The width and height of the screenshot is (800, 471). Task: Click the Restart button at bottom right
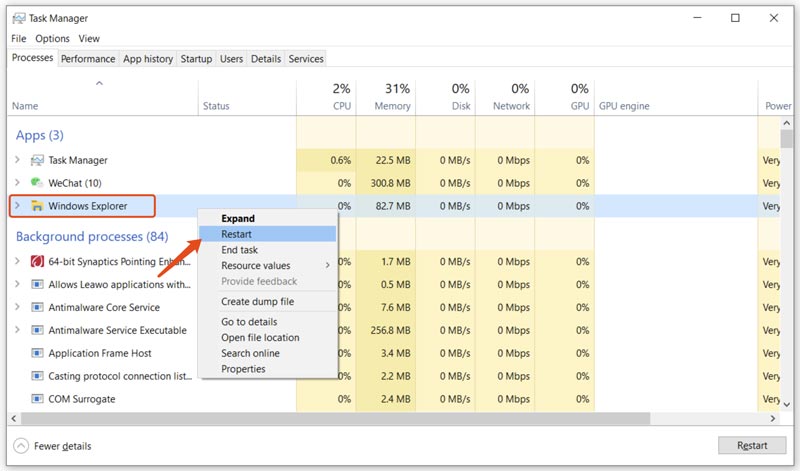[x=752, y=445]
